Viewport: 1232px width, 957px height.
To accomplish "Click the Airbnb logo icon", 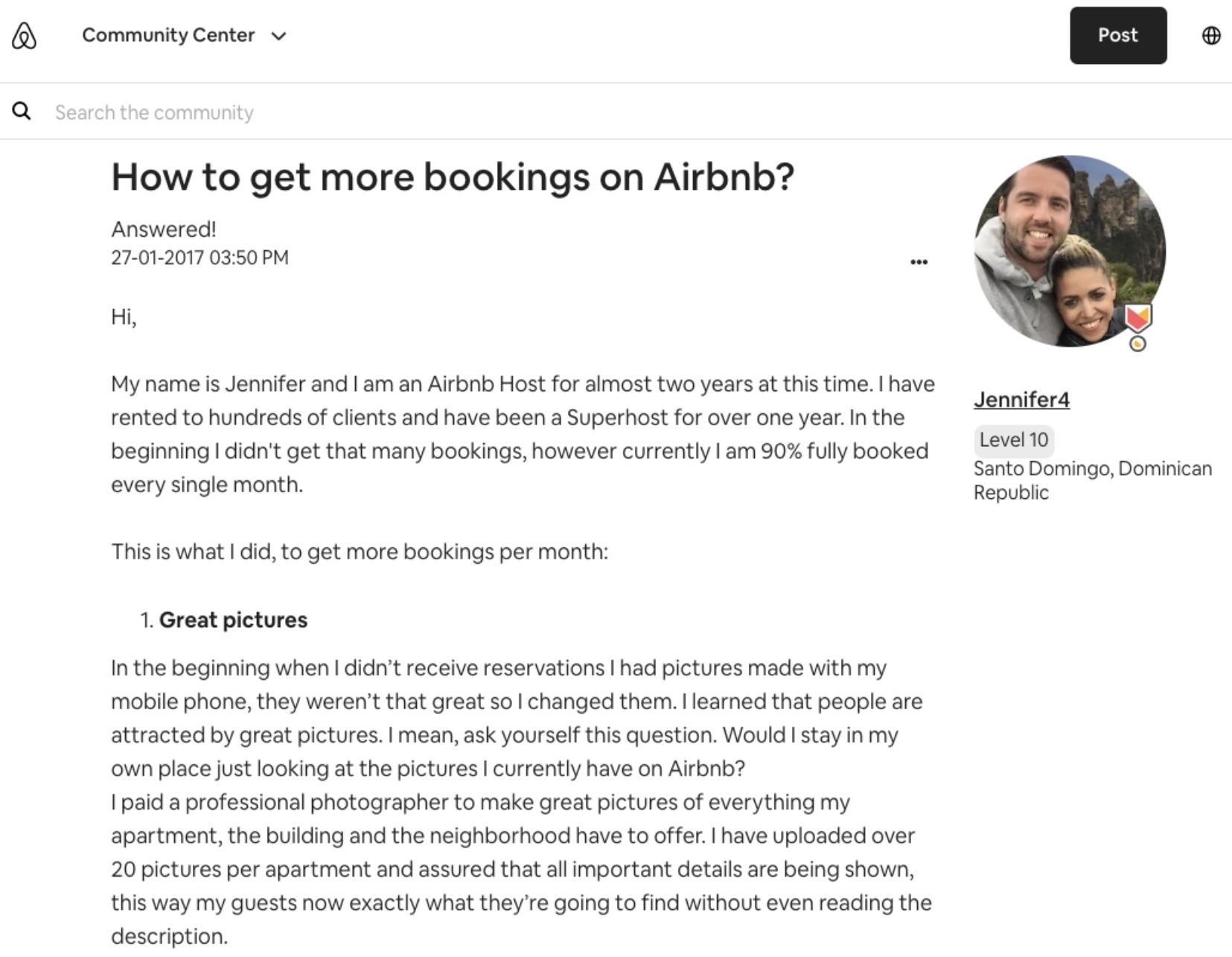I will coord(24,35).
